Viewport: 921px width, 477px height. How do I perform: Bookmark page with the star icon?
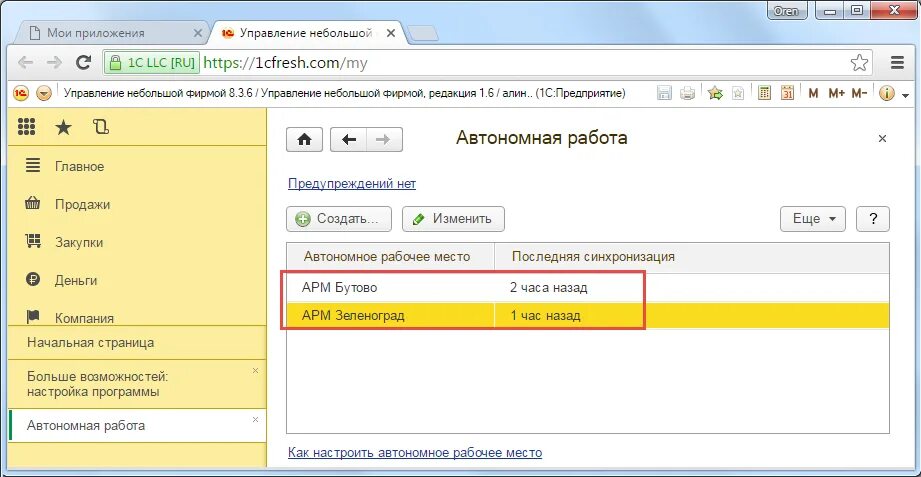coord(859,62)
